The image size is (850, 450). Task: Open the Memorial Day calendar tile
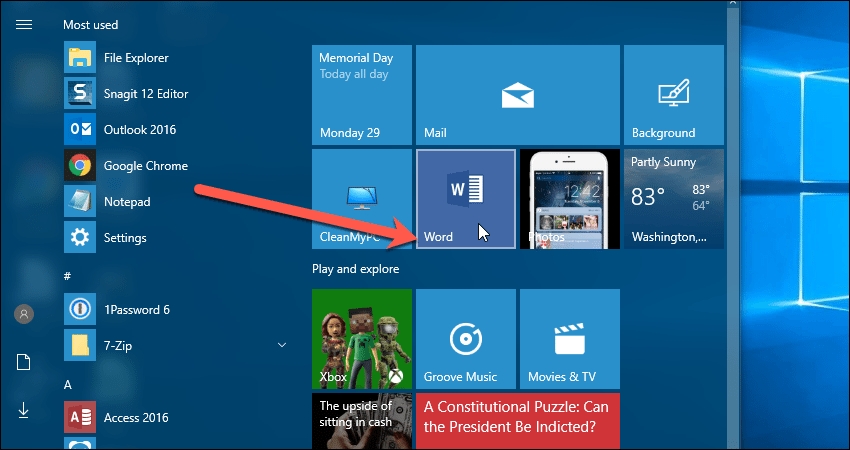(361, 94)
